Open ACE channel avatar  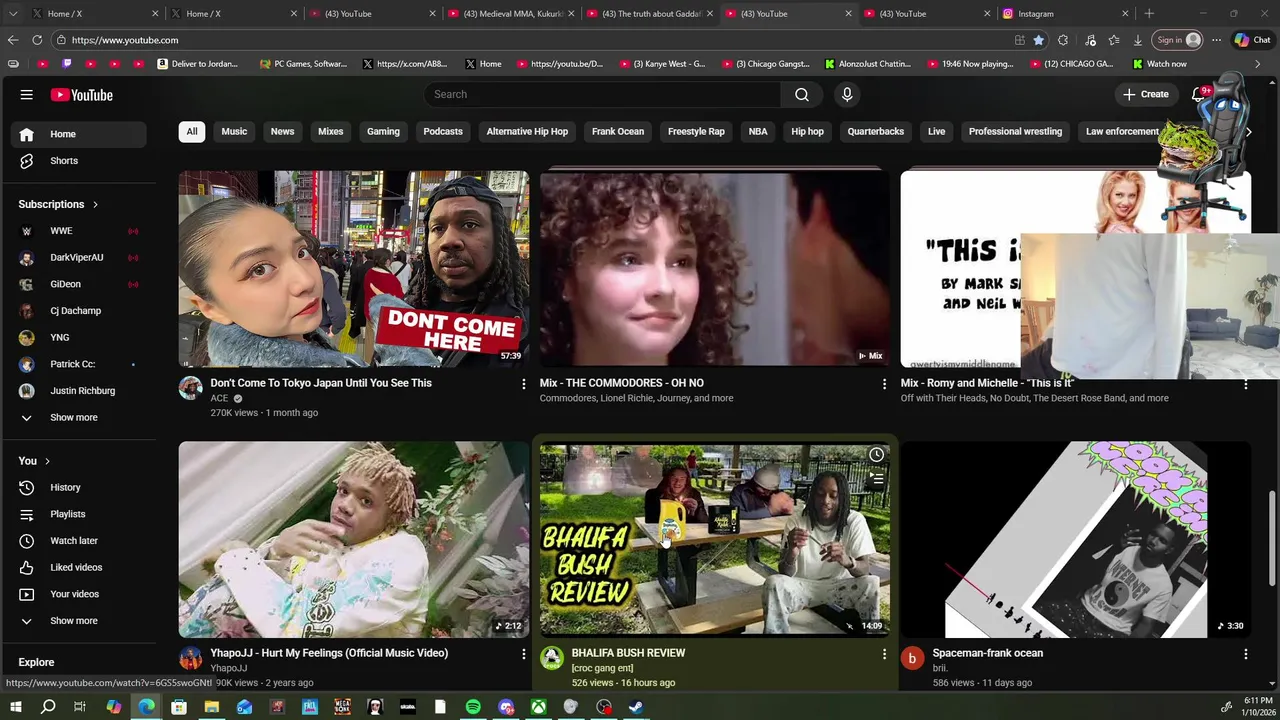(x=190, y=388)
